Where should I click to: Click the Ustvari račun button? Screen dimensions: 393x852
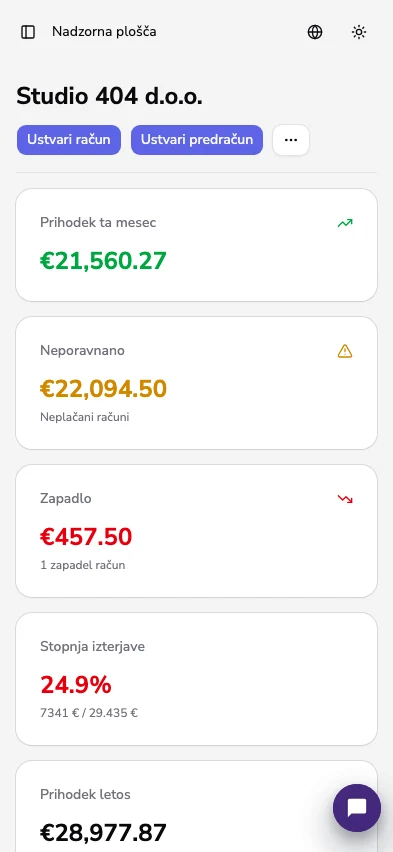click(69, 140)
